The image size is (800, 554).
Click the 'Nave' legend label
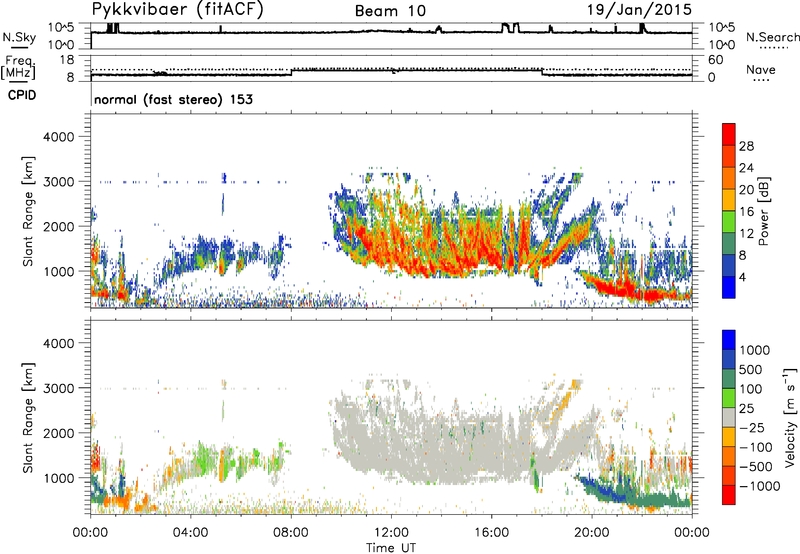tap(761, 69)
